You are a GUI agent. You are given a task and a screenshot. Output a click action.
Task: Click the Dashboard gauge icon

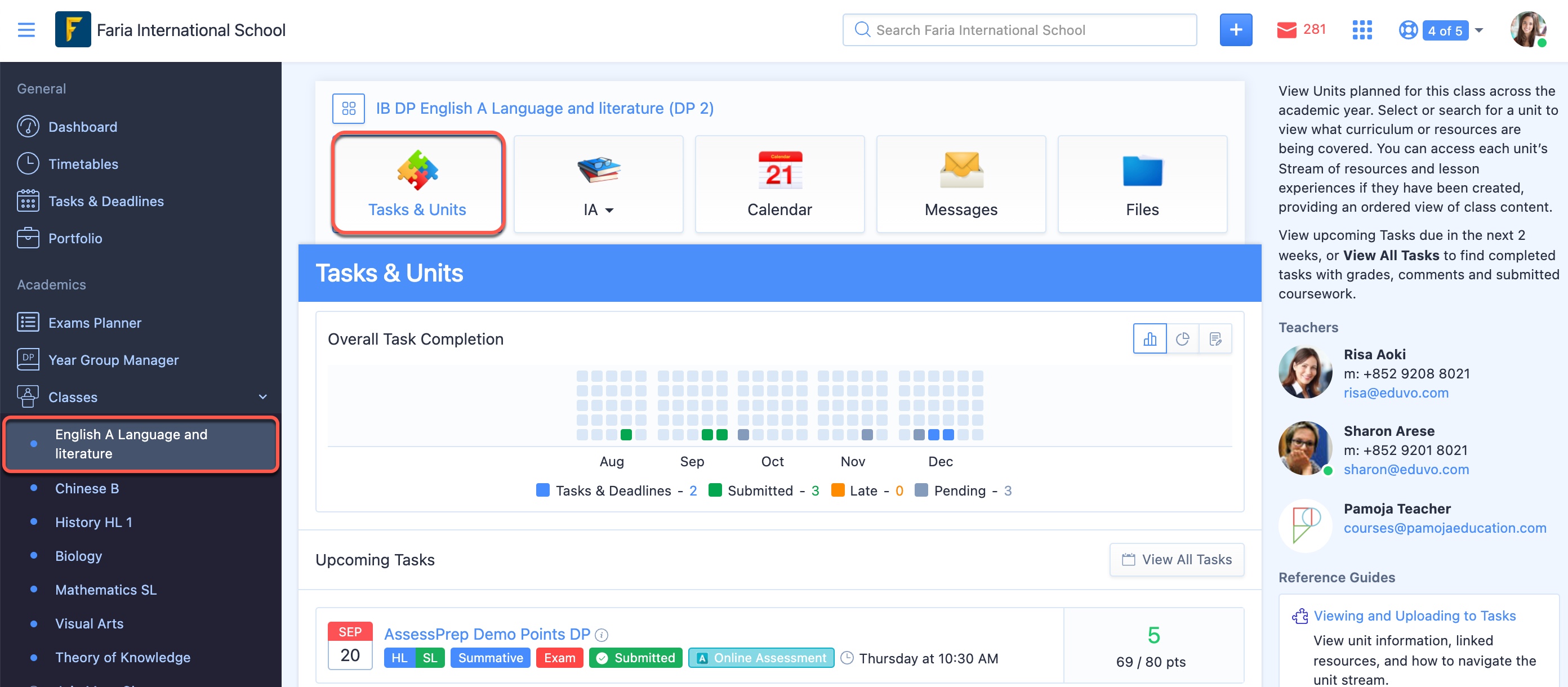point(28,127)
